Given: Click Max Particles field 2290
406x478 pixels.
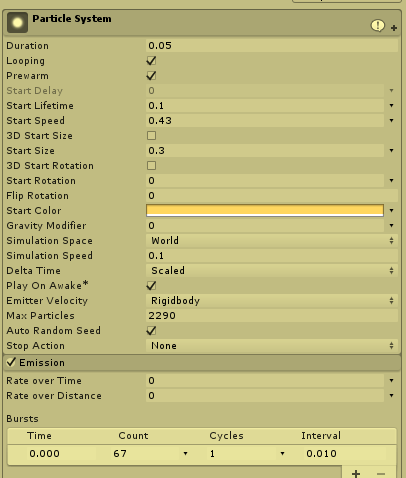Looking at the screenshot, I should click(x=272, y=316).
